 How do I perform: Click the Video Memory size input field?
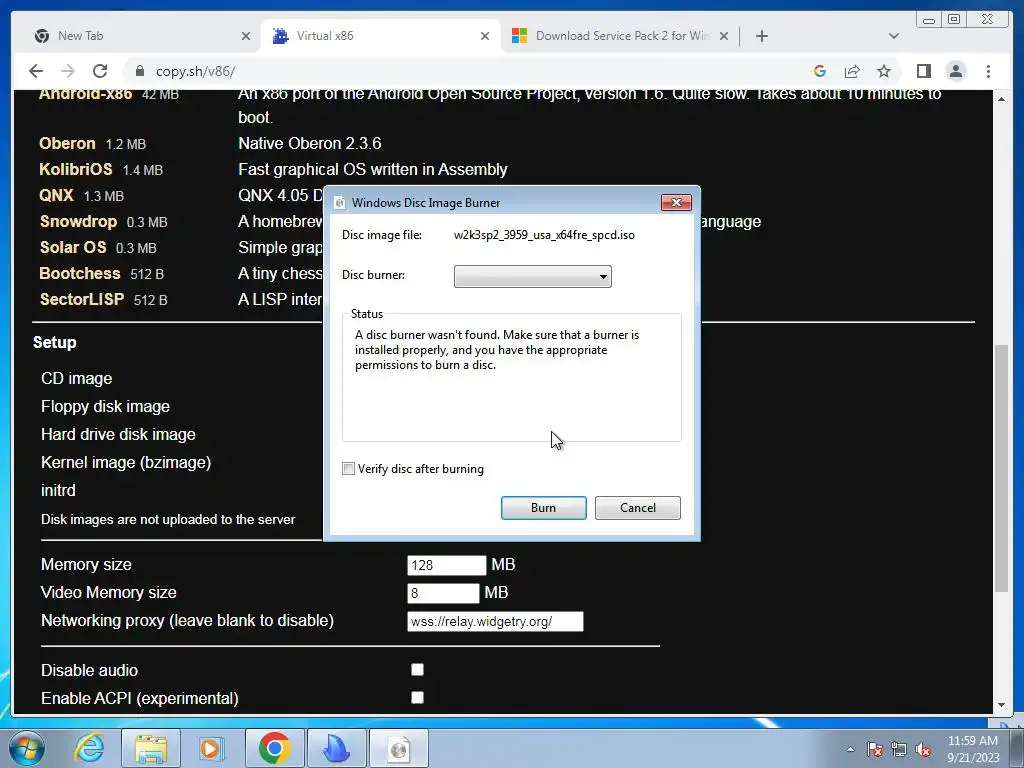point(443,593)
